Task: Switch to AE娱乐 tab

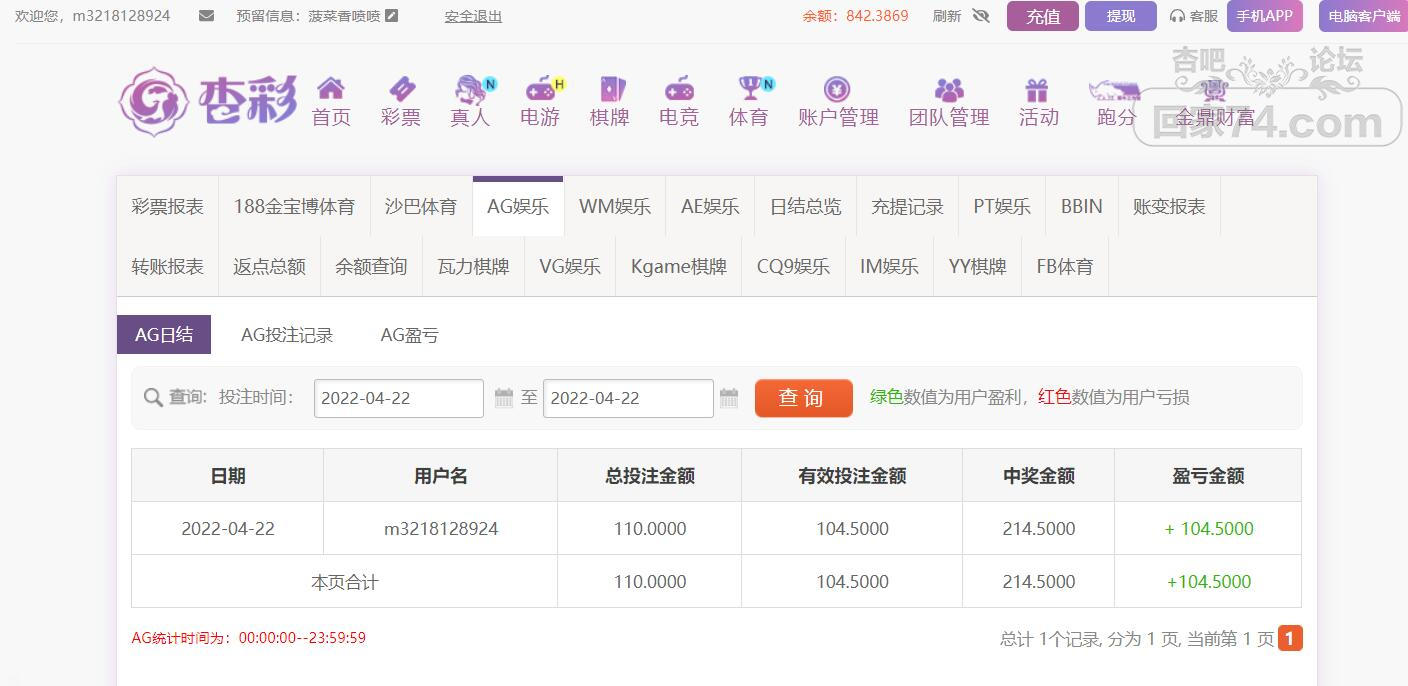Action: (711, 207)
